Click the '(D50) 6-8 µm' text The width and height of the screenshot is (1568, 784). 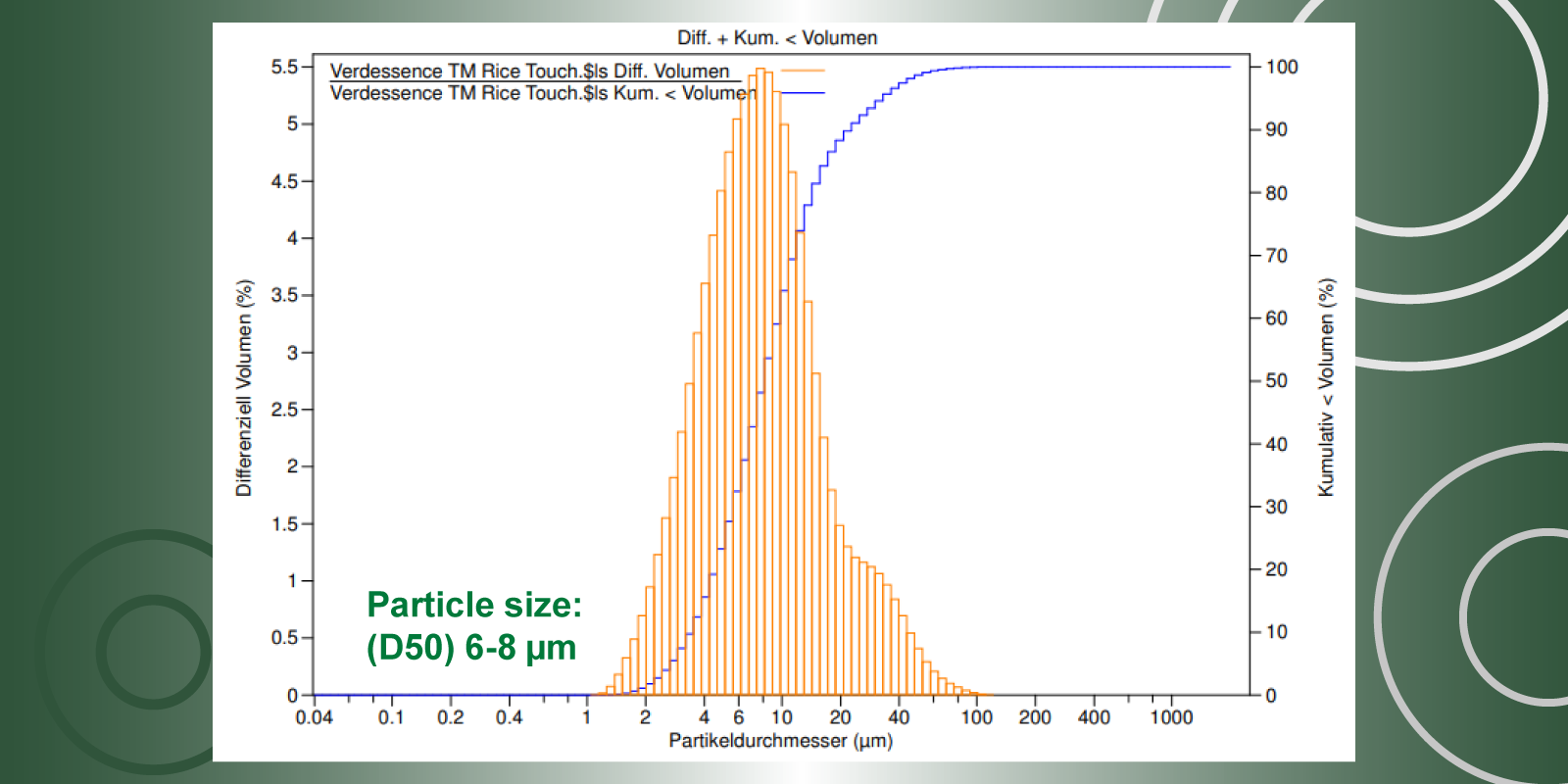click(471, 648)
